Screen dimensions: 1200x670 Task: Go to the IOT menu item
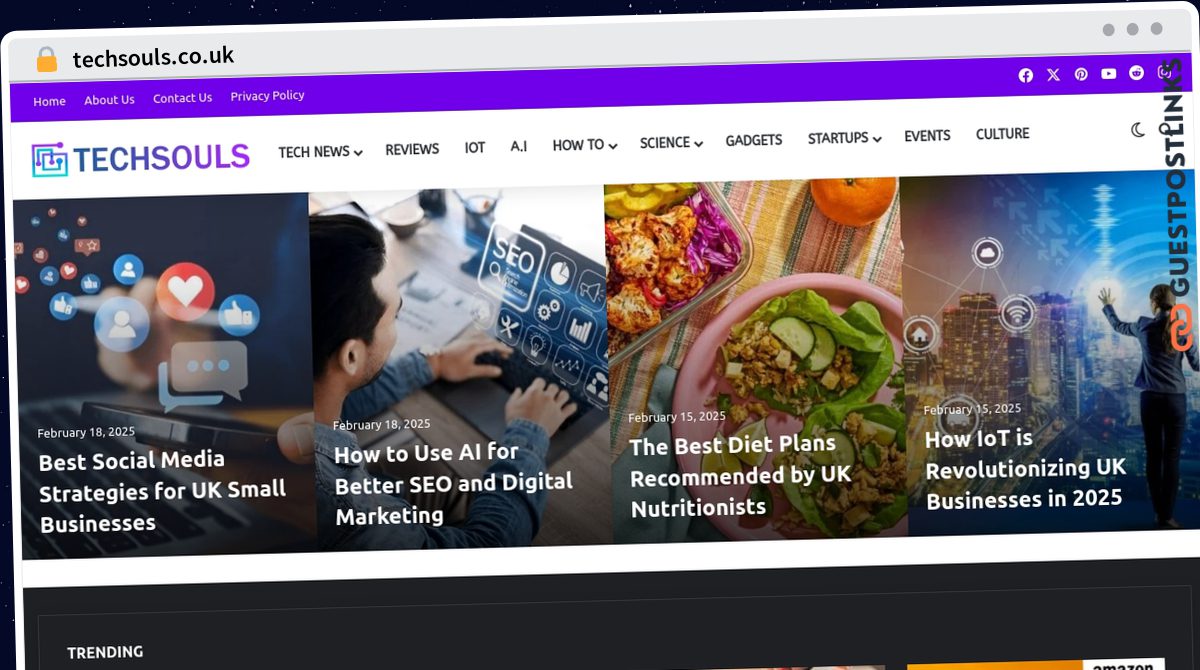[x=475, y=147]
